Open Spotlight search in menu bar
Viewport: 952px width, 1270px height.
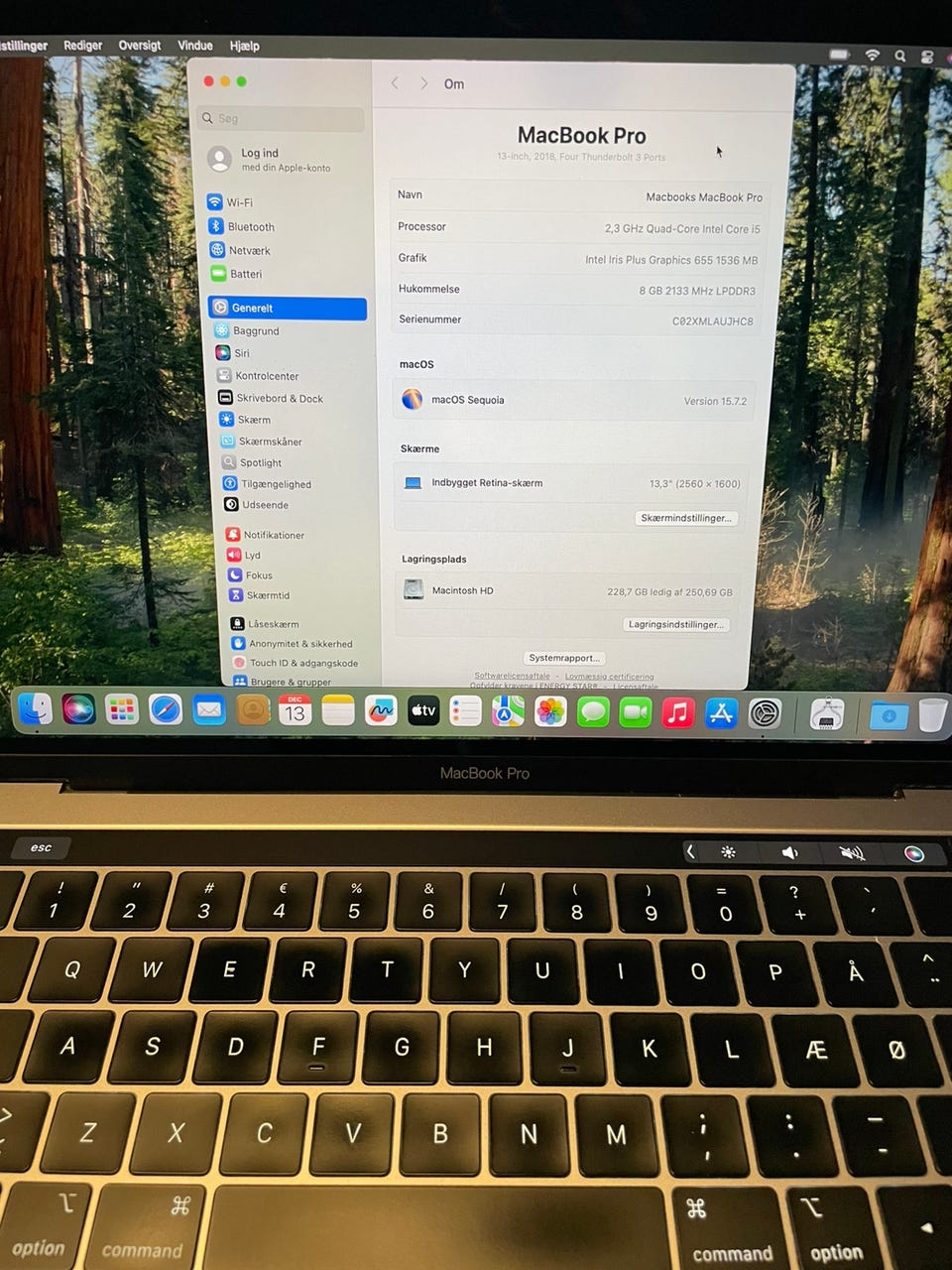pyautogui.click(x=900, y=57)
